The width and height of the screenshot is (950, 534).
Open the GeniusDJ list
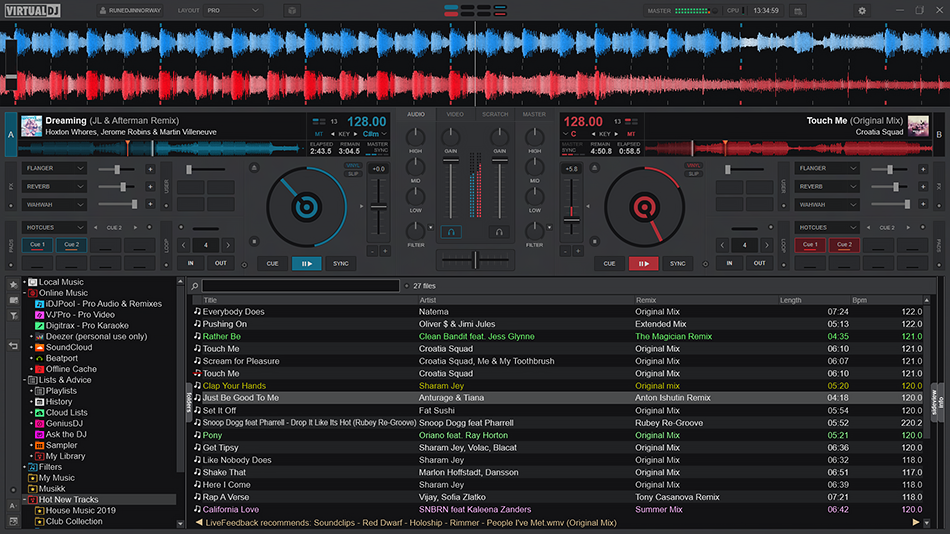pos(64,423)
